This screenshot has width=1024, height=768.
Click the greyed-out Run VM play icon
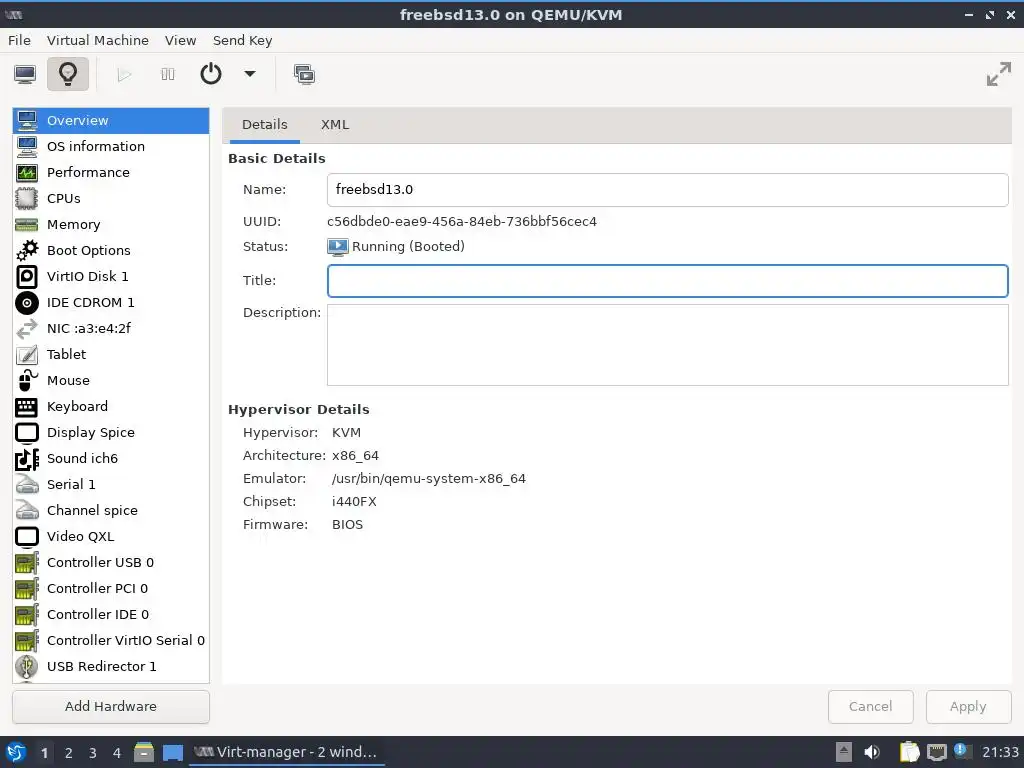pos(124,74)
